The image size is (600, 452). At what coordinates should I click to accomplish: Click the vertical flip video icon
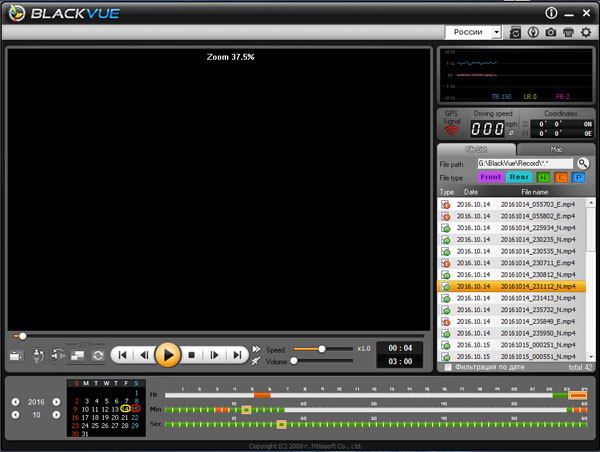coord(37,356)
